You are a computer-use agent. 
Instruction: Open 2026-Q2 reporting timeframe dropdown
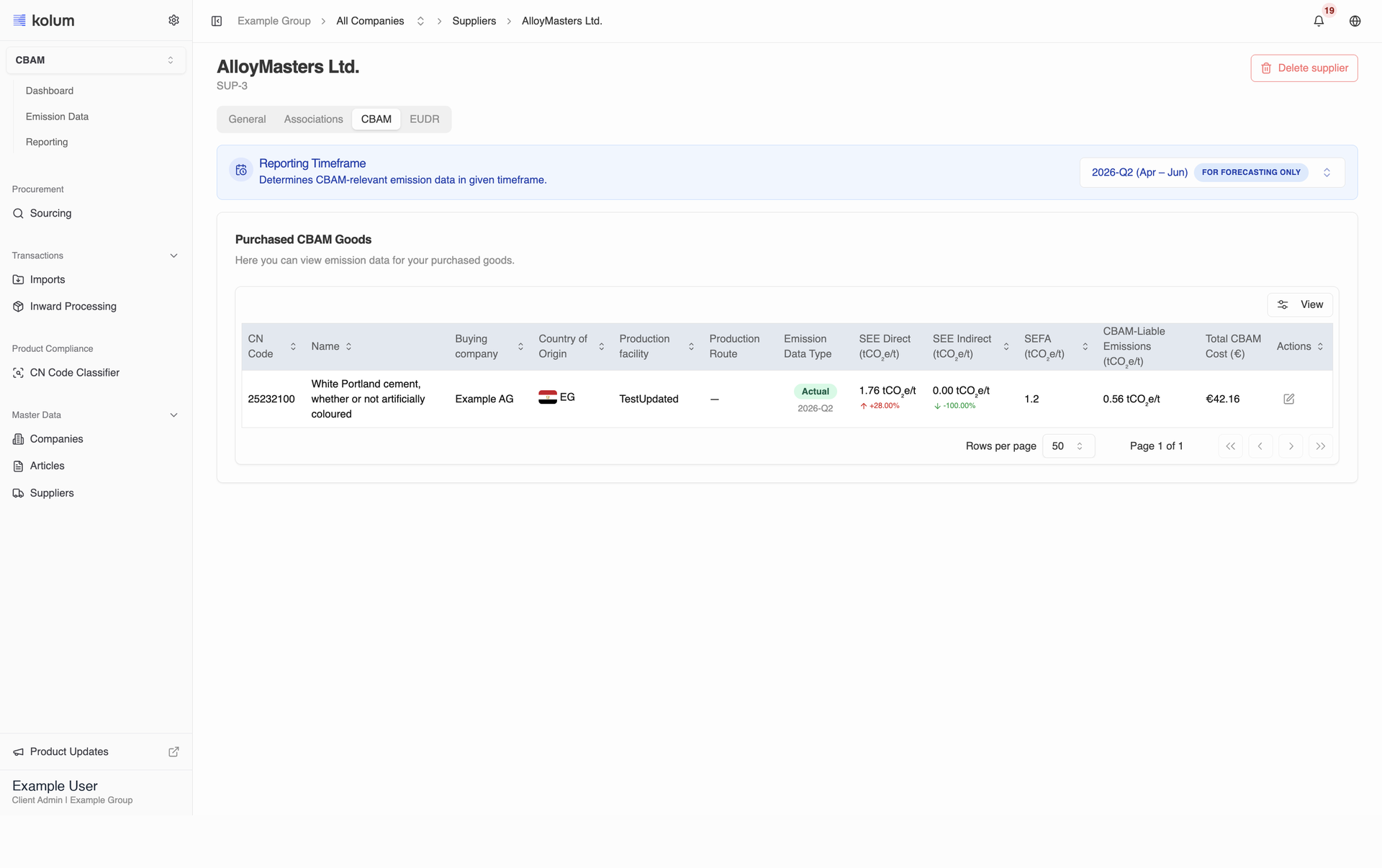(1211, 172)
